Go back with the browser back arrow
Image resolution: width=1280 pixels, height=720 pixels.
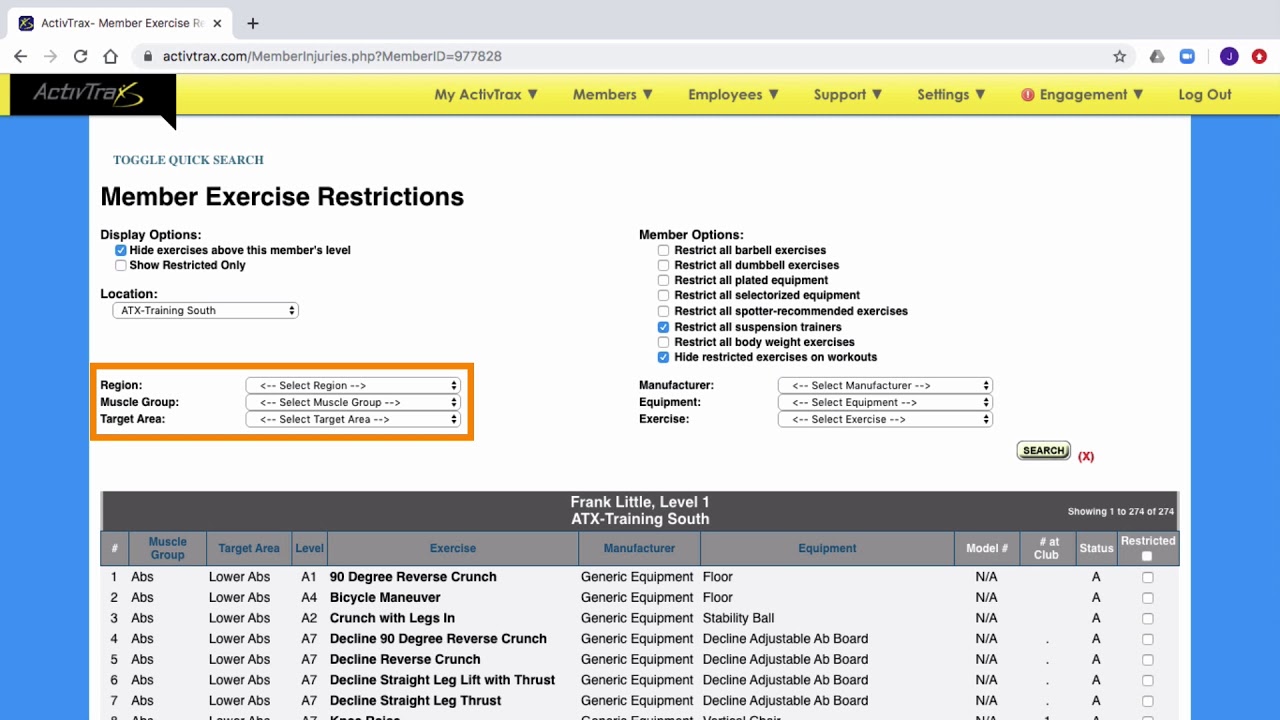pyautogui.click(x=20, y=57)
